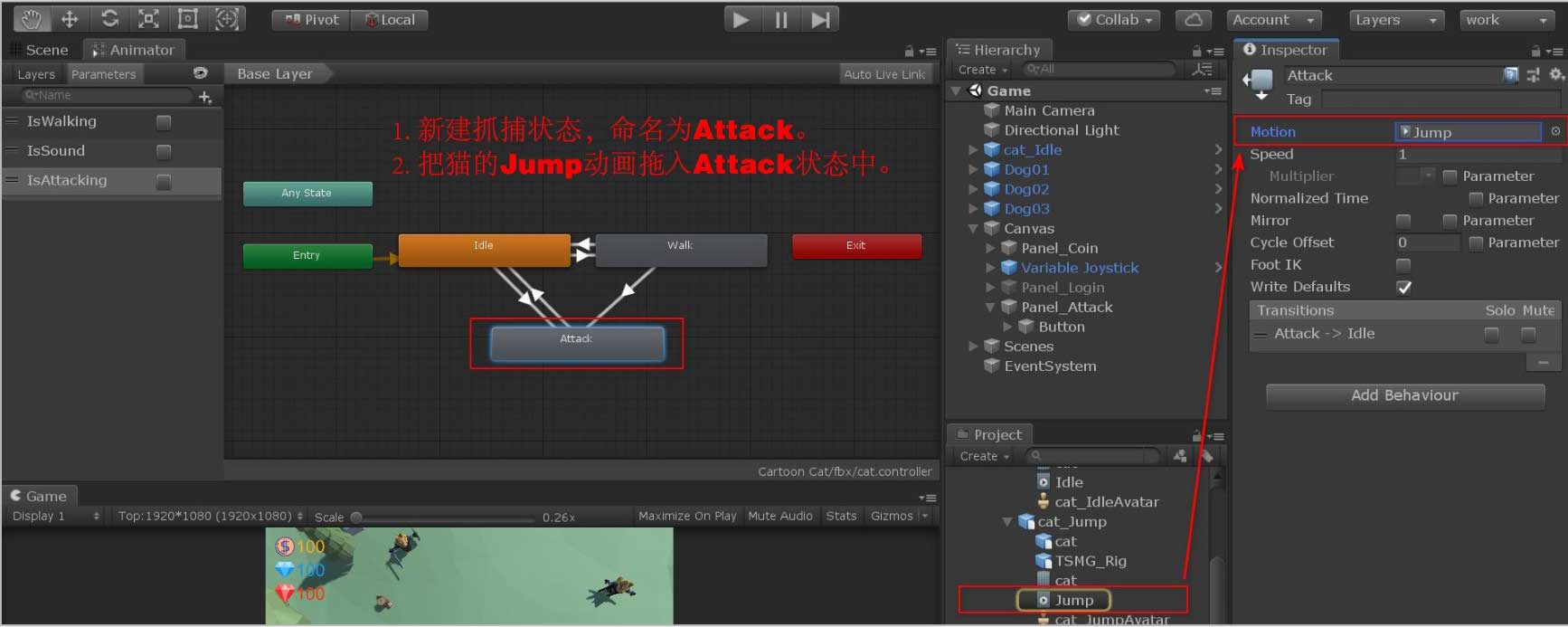
Task: Open the Account dropdown
Action: coord(1274,20)
